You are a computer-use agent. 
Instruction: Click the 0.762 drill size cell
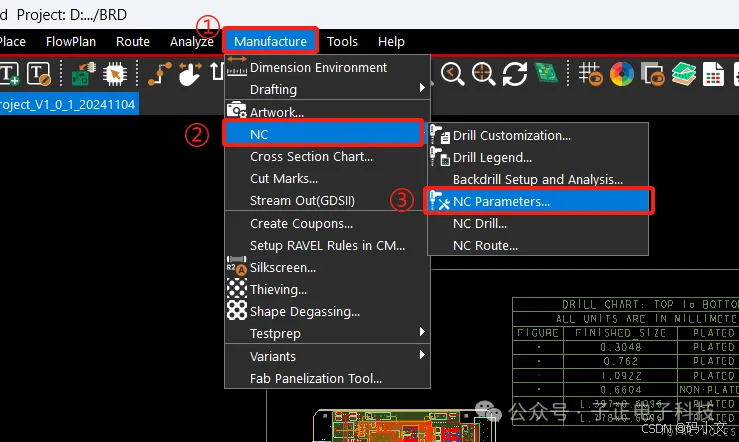point(621,361)
